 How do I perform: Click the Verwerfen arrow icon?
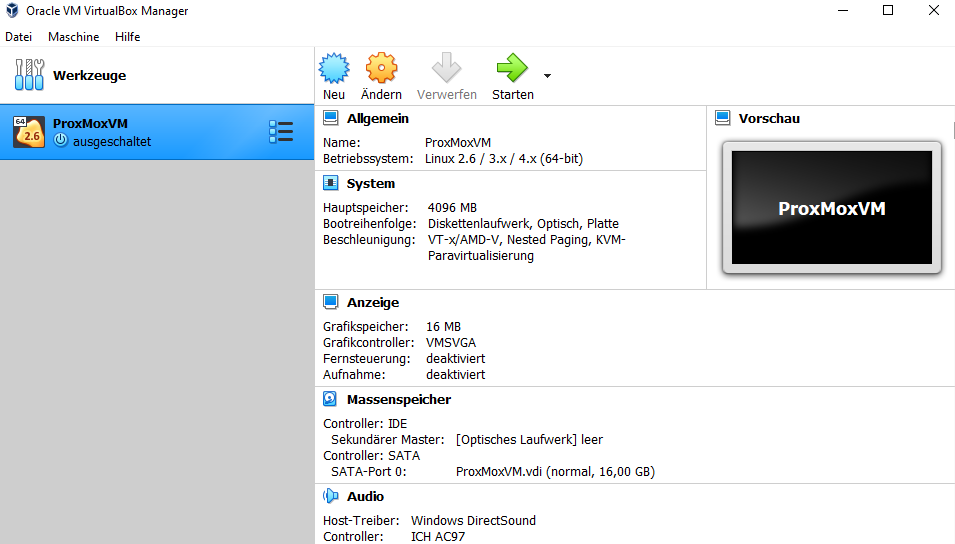click(446, 68)
